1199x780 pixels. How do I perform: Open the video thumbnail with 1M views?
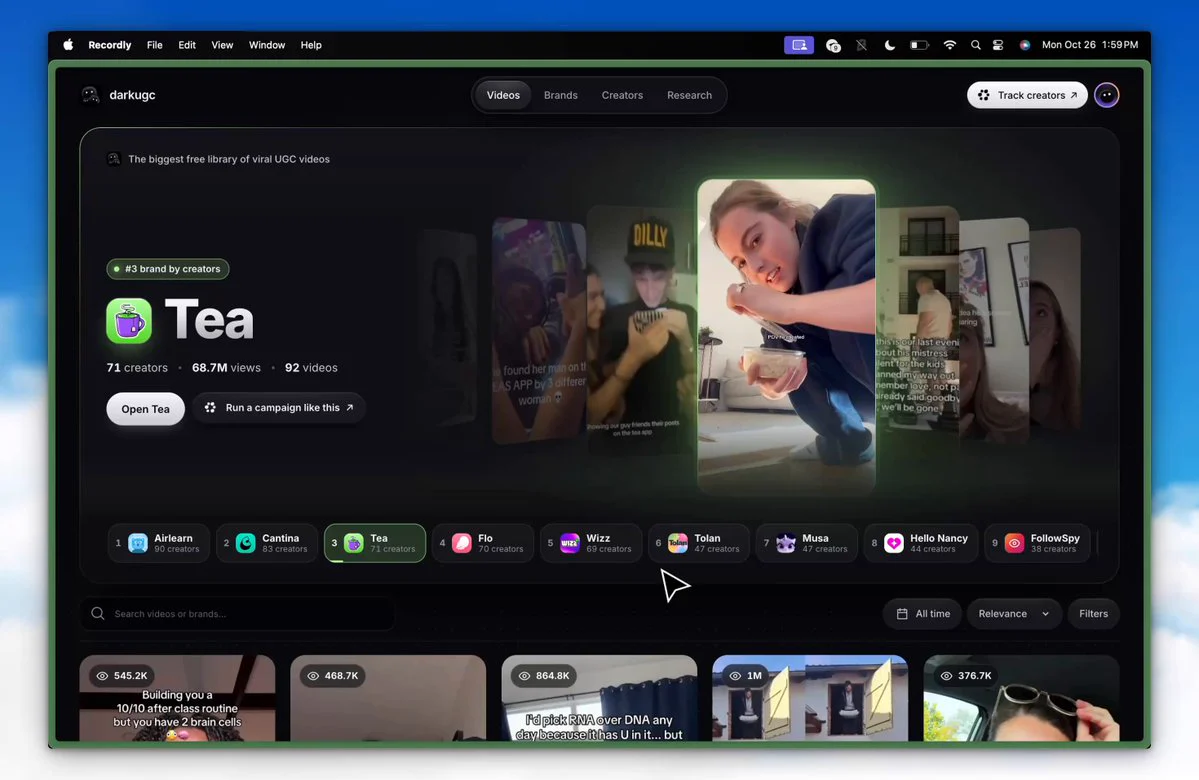pos(810,697)
